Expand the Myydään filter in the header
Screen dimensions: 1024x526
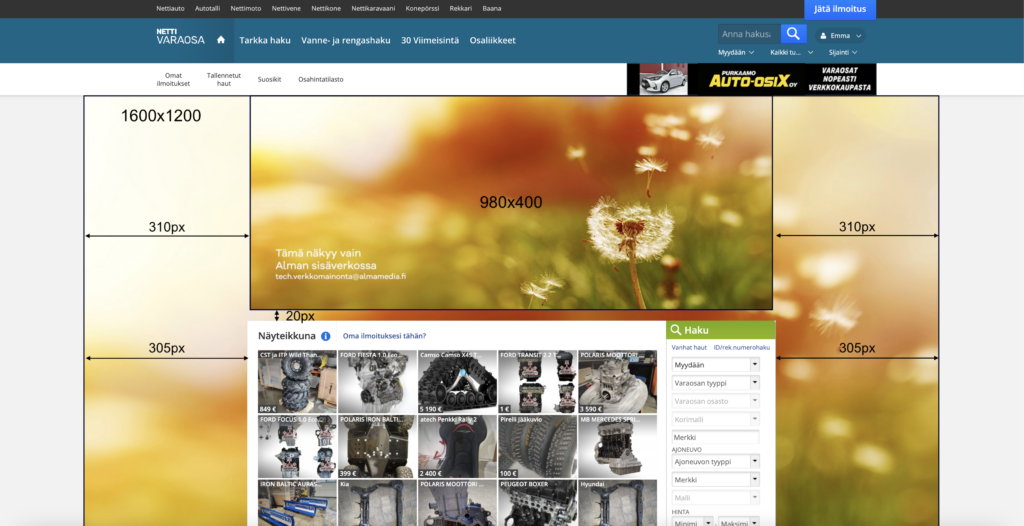736,52
